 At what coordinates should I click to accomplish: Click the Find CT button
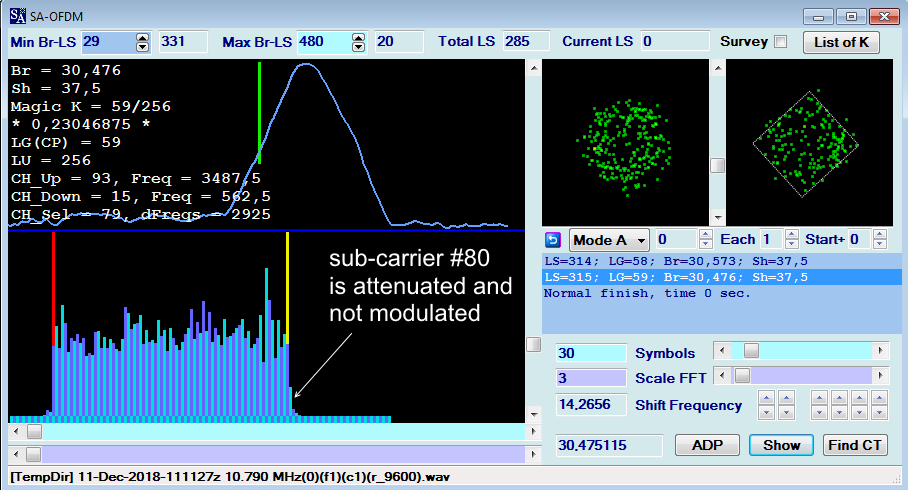[x=855, y=445]
